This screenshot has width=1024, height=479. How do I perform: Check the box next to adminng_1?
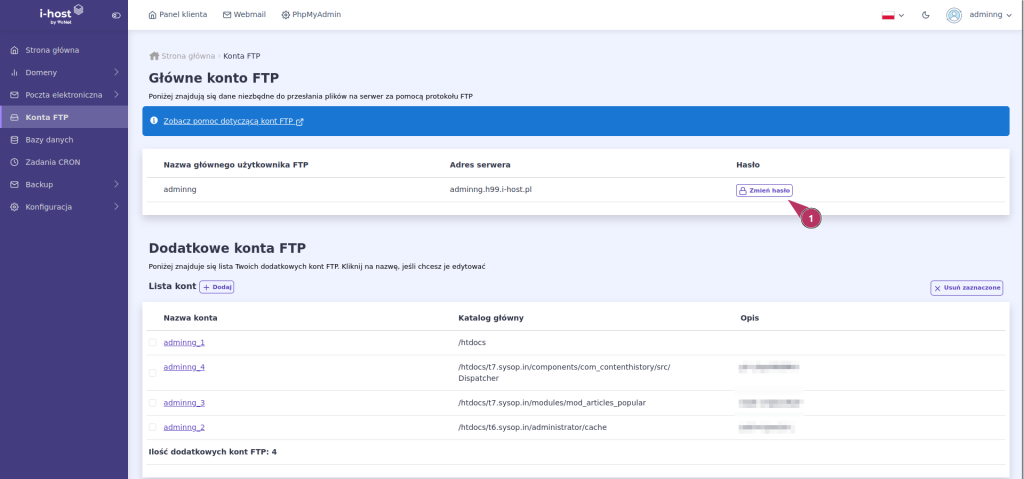click(152, 342)
